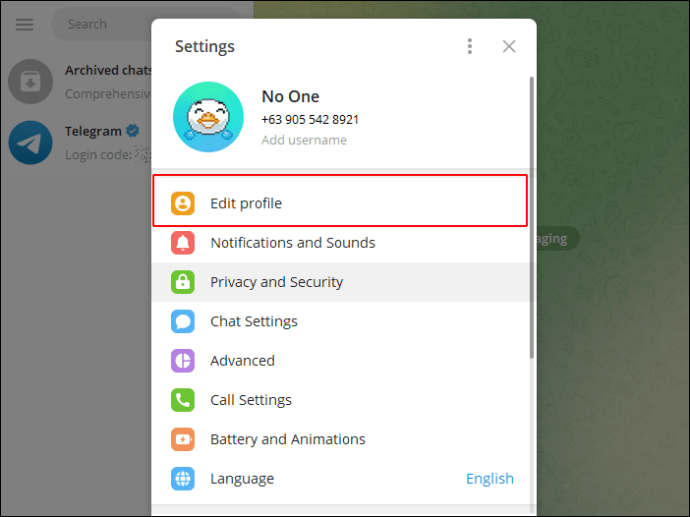Click the orange Battery and Animations icon
The image size is (690, 517).
[182, 439]
